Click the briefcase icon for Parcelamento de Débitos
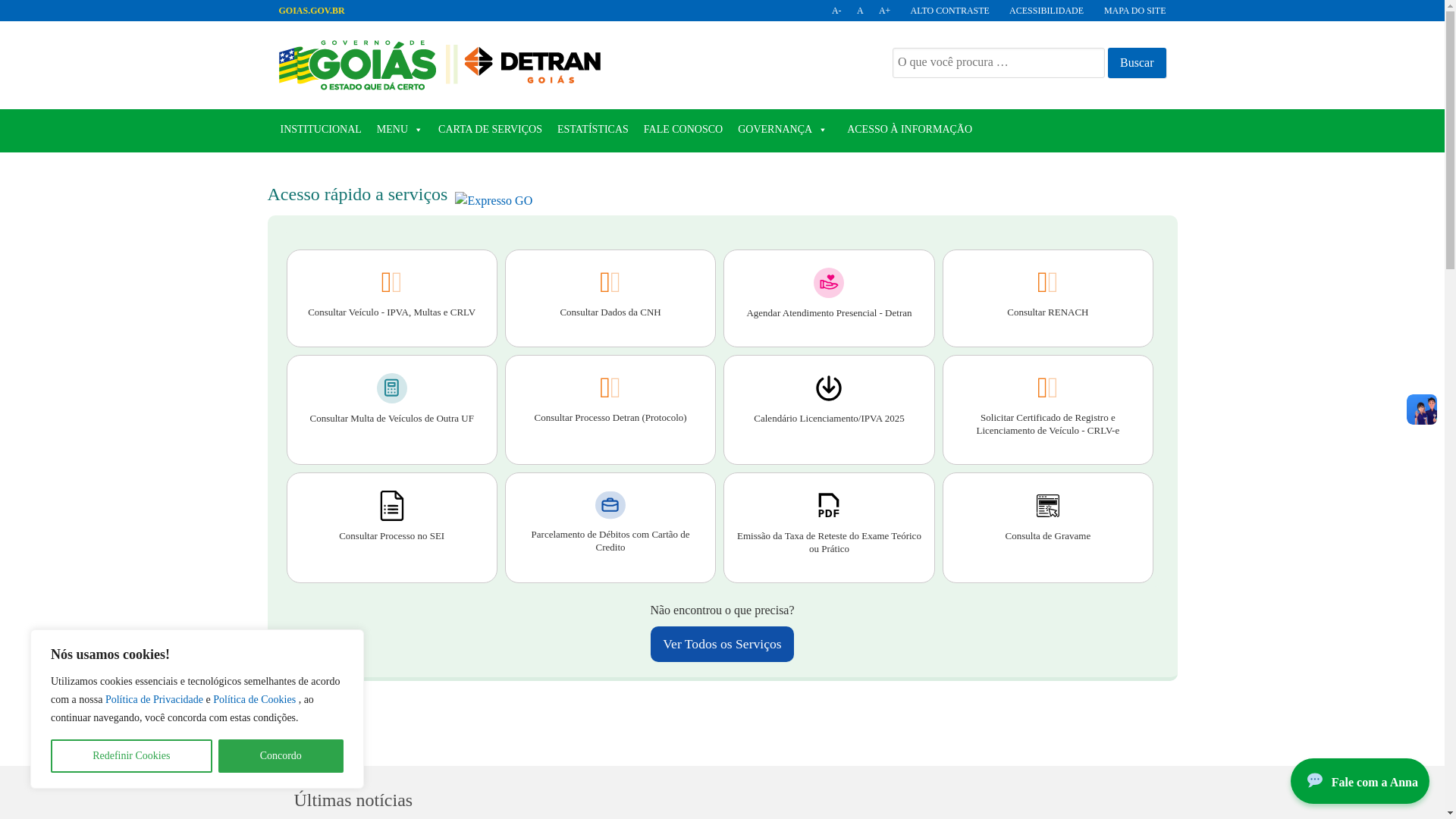This screenshot has height=819, width=1456. (x=610, y=505)
